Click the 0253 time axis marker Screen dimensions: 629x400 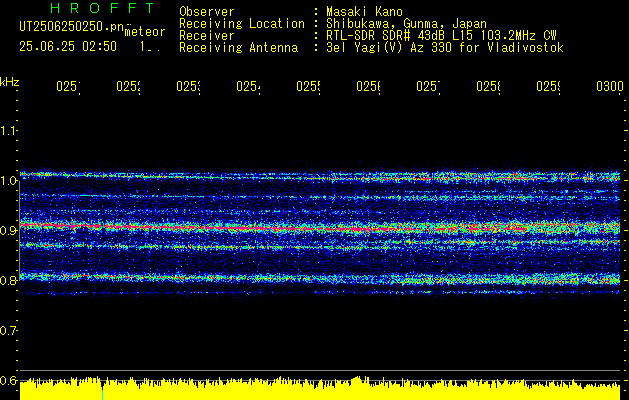pos(189,87)
